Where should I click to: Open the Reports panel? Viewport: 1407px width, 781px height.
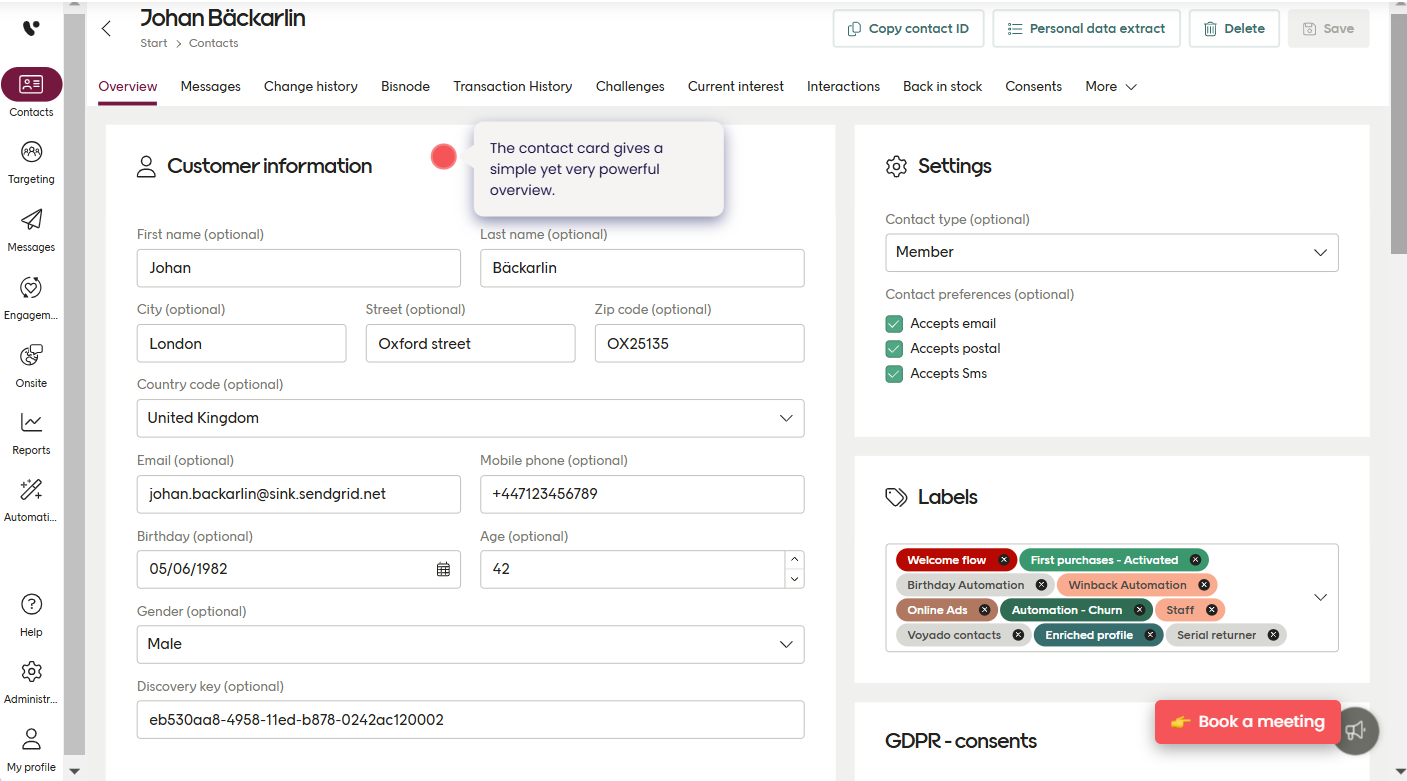31,430
